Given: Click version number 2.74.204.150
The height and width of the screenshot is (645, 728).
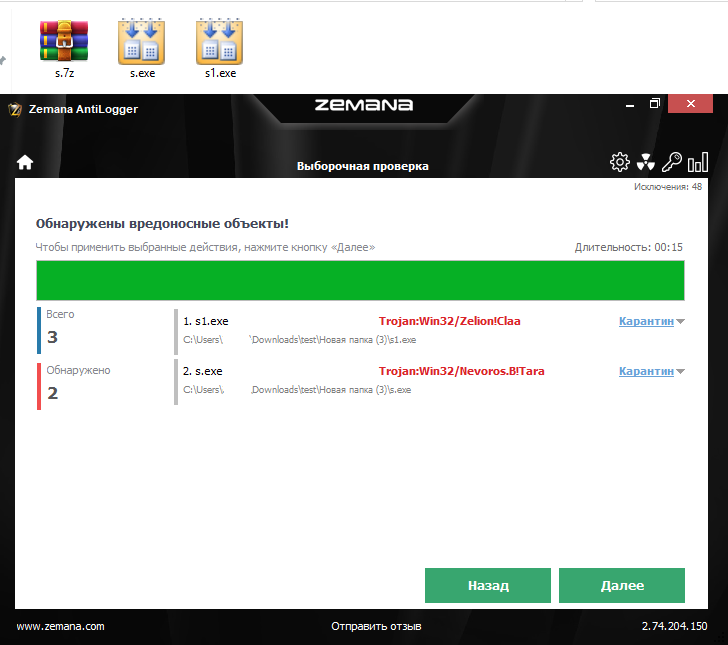Looking at the screenshot, I should [674, 626].
